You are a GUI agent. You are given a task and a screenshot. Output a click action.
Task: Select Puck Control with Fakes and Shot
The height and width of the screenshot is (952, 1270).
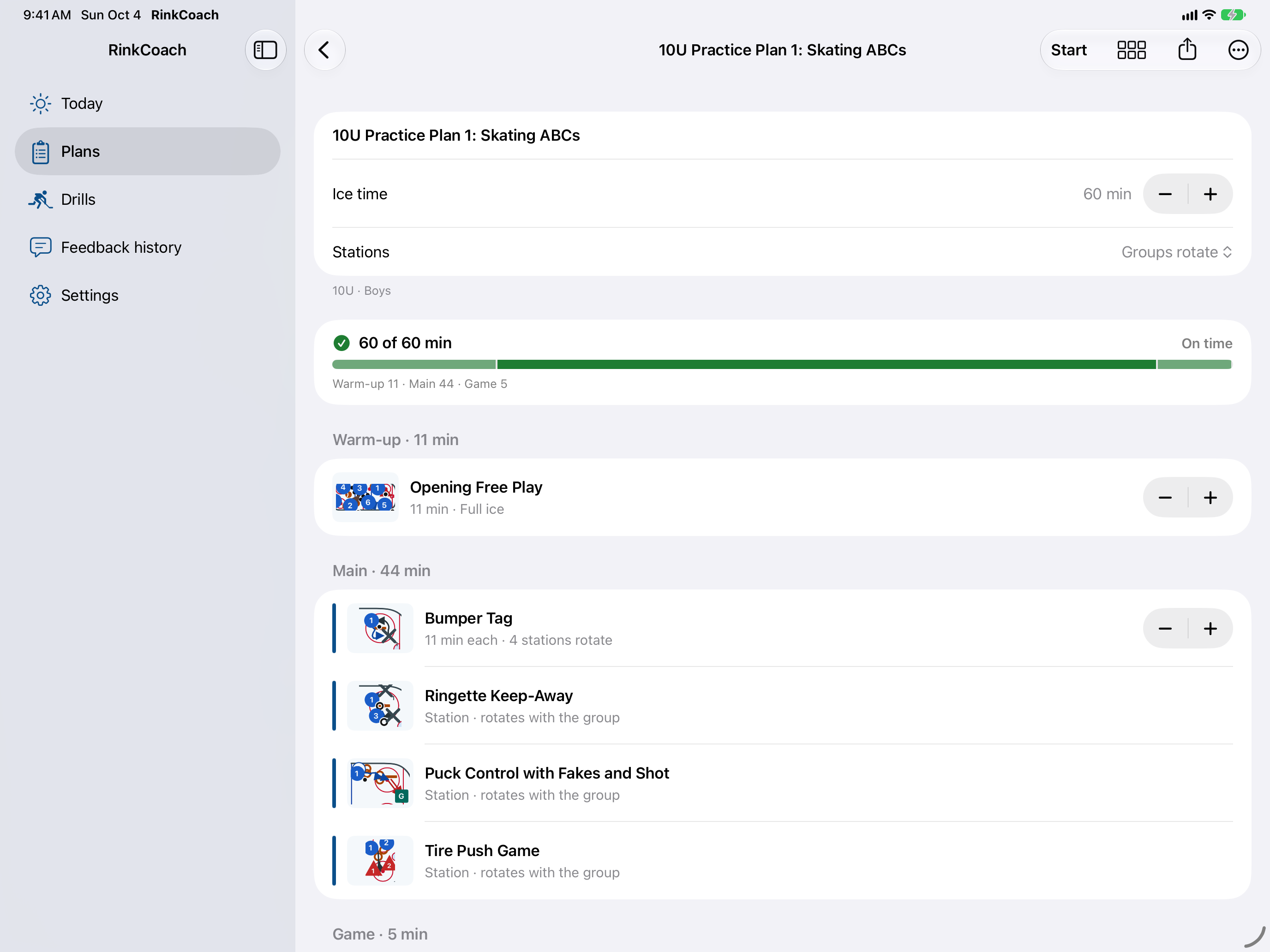coord(546,773)
